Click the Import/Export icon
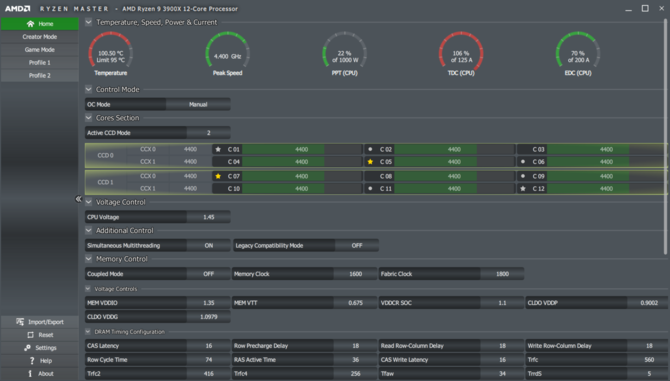Screen dimensions: 670x381 tap(20, 322)
